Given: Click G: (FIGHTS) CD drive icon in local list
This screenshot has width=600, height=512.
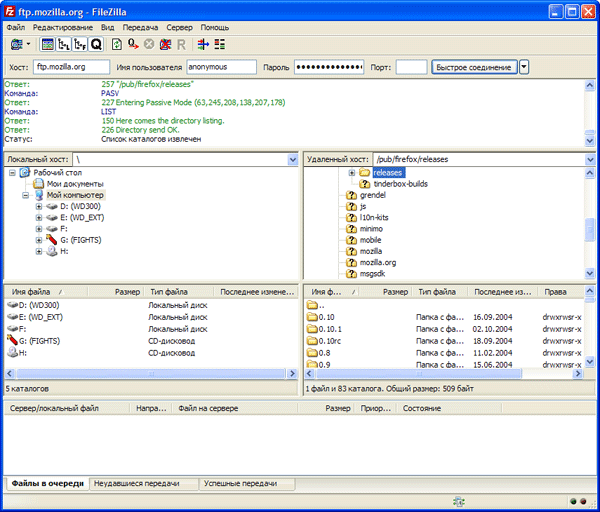Looking at the screenshot, I should pyautogui.click(x=13, y=340).
